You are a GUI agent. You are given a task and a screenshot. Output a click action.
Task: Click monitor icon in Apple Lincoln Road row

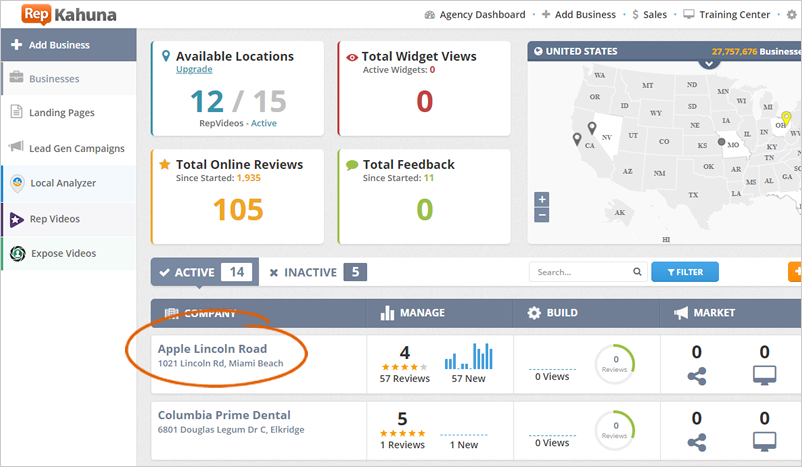764,375
